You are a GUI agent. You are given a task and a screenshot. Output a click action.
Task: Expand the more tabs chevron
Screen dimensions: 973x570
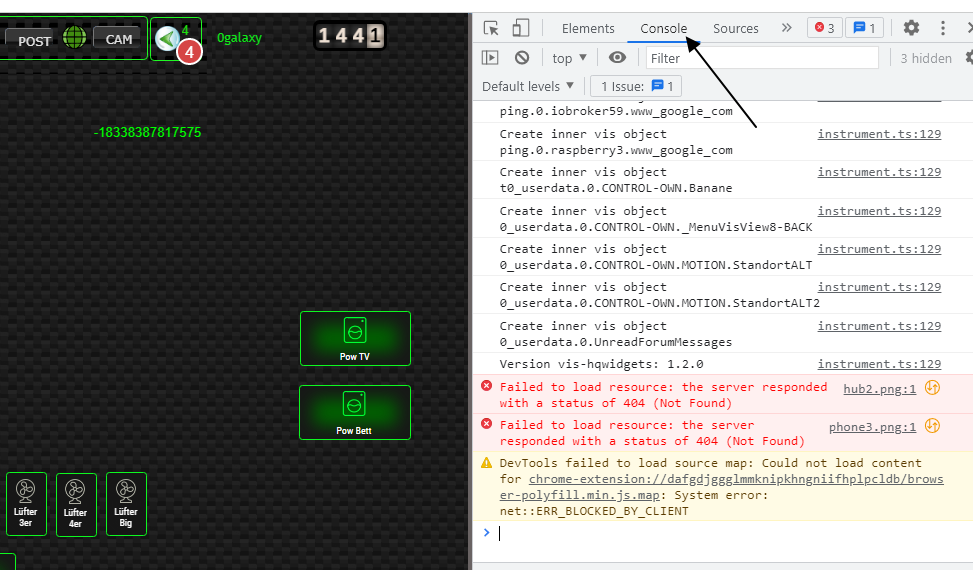pos(786,28)
